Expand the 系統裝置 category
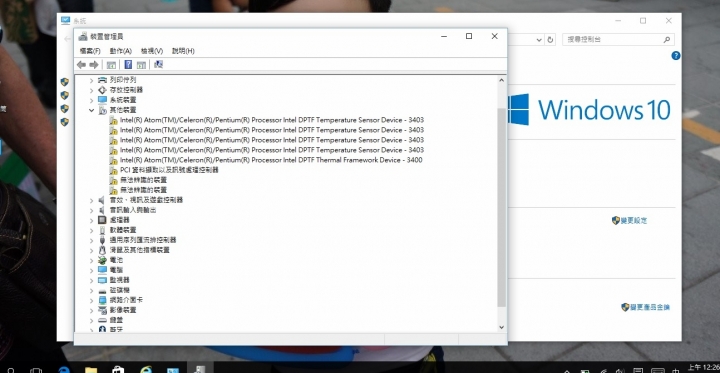 click(x=91, y=100)
